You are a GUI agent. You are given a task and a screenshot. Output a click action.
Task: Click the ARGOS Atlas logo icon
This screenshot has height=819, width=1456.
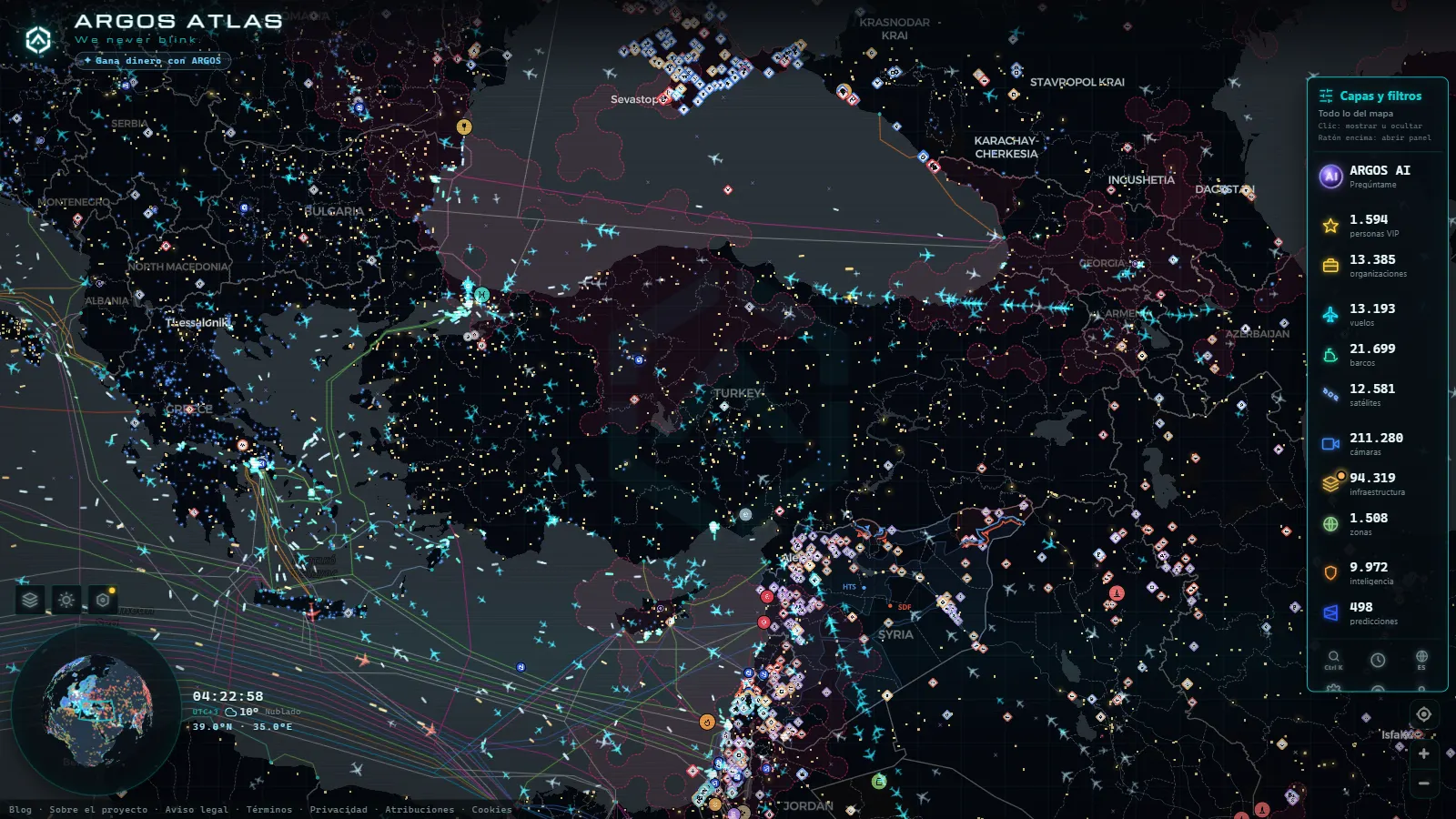click(38, 40)
